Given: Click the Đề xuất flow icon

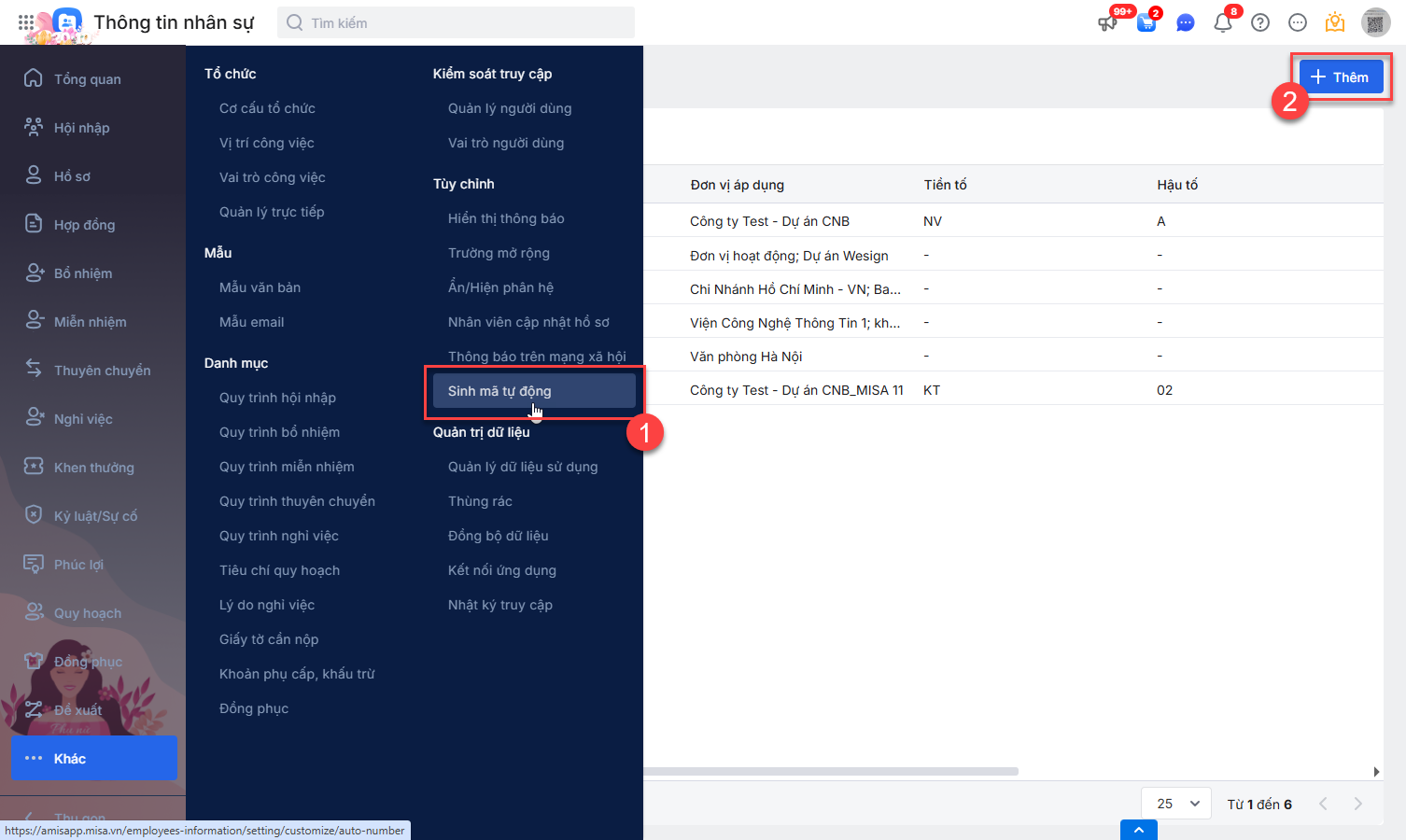Looking at the screenshot, I should 34,709.
